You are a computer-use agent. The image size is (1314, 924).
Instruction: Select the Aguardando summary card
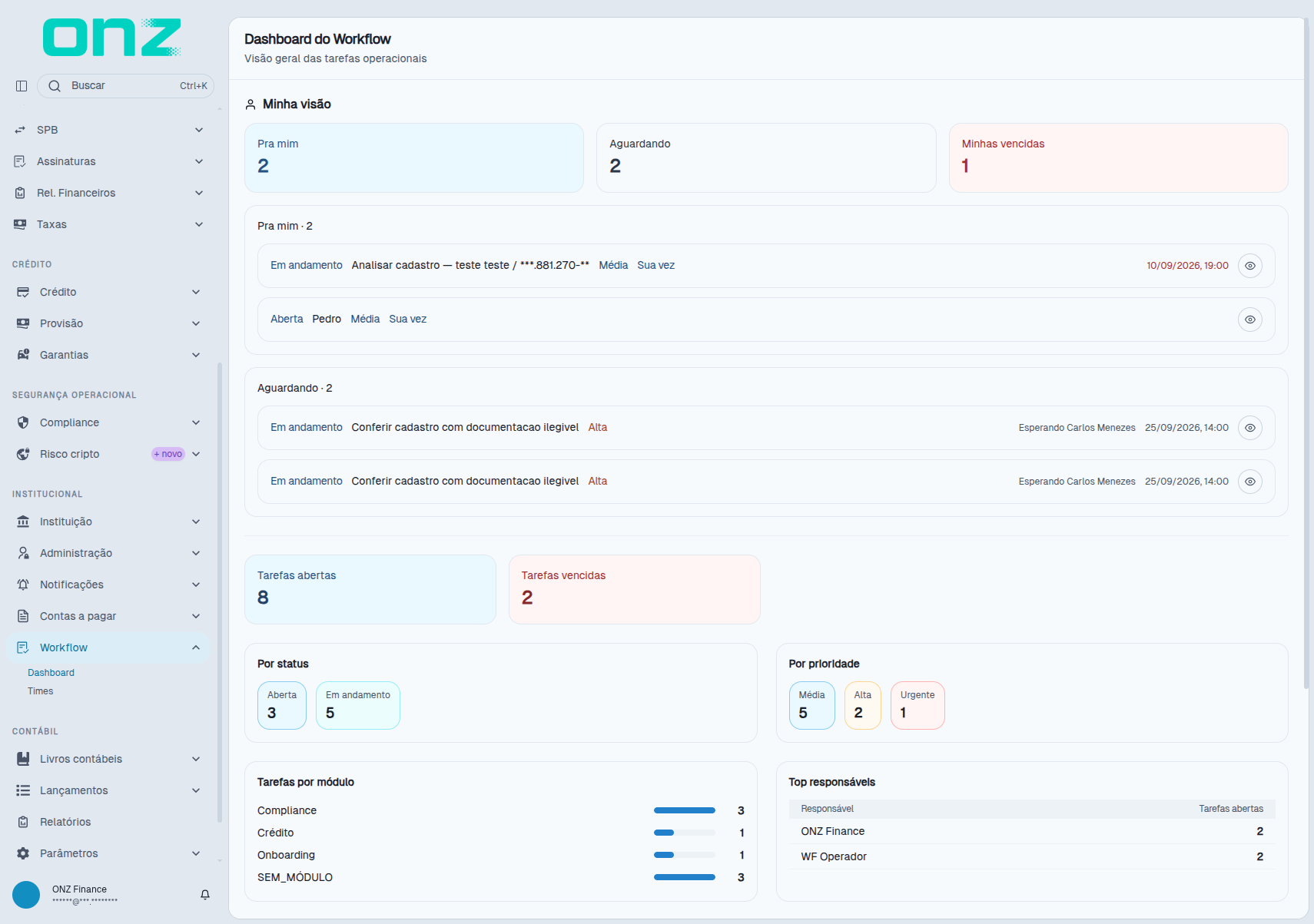tap(766, 157)
